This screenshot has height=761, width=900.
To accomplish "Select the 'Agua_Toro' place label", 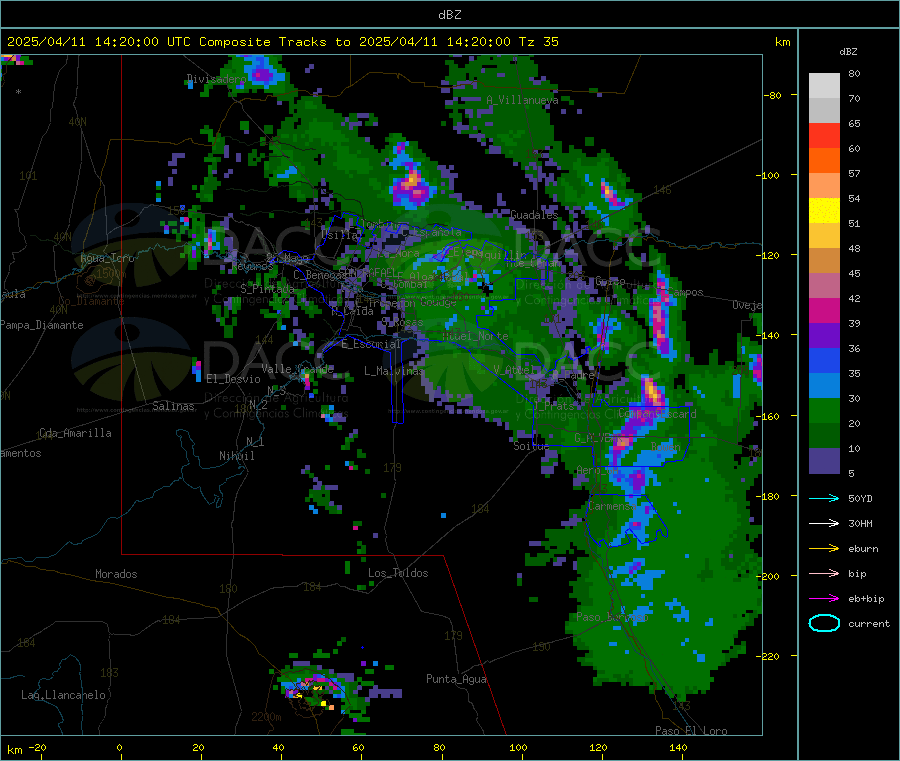I will point(106,258).
